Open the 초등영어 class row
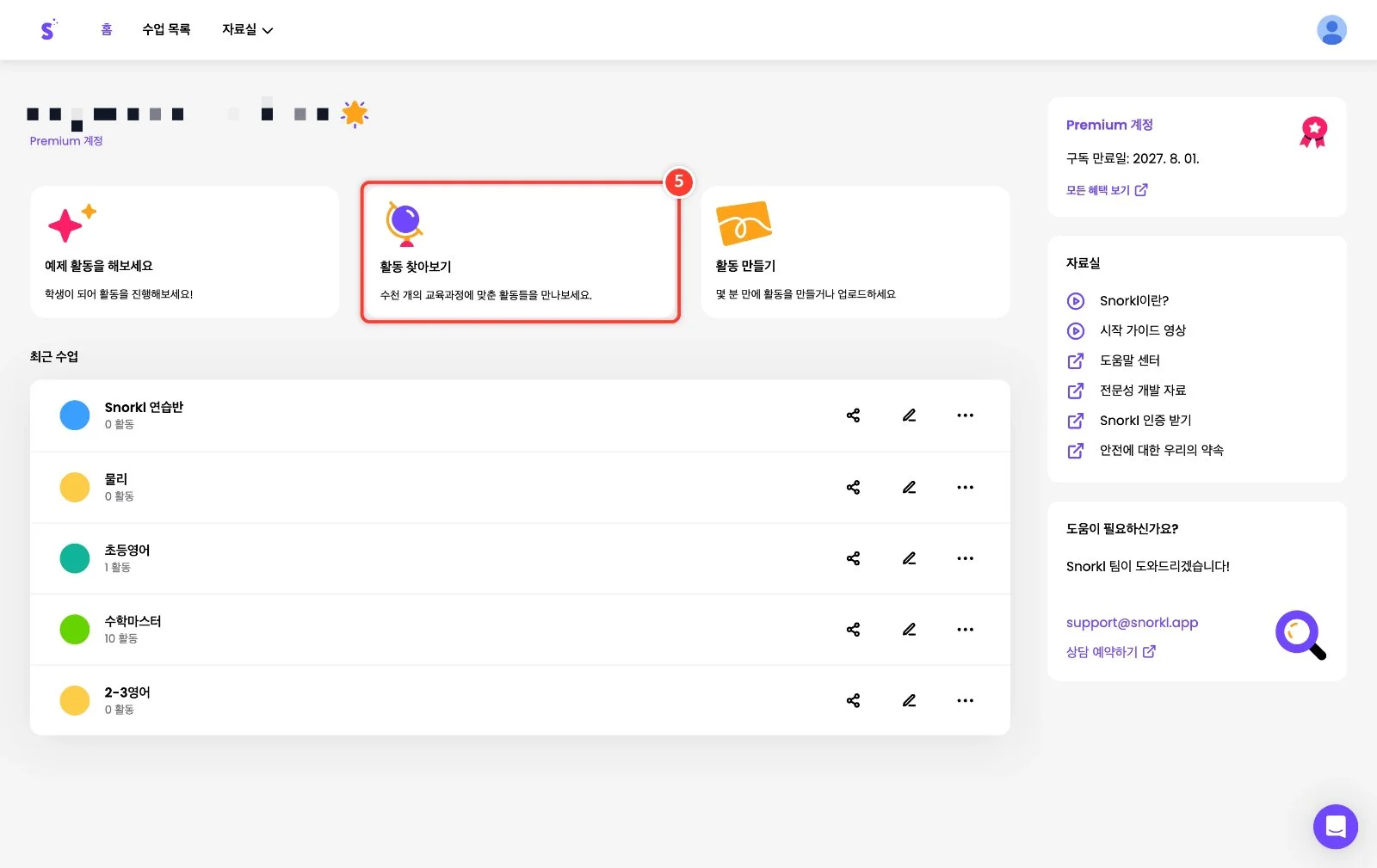Image resolution: width=1377 pixels, height=868 pixels. (x=520, y=558)
